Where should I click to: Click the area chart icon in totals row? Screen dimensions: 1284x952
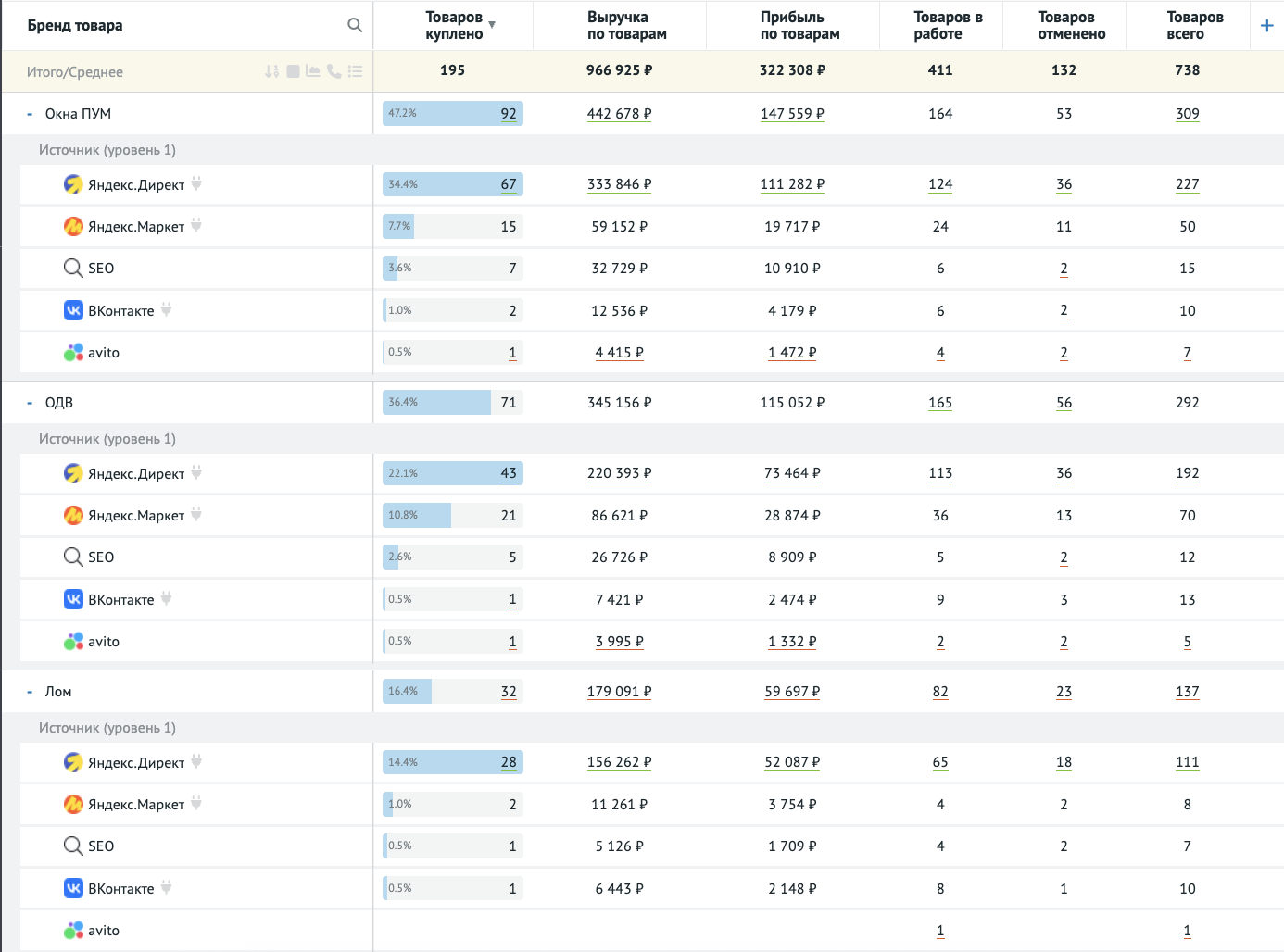(313, 71)
